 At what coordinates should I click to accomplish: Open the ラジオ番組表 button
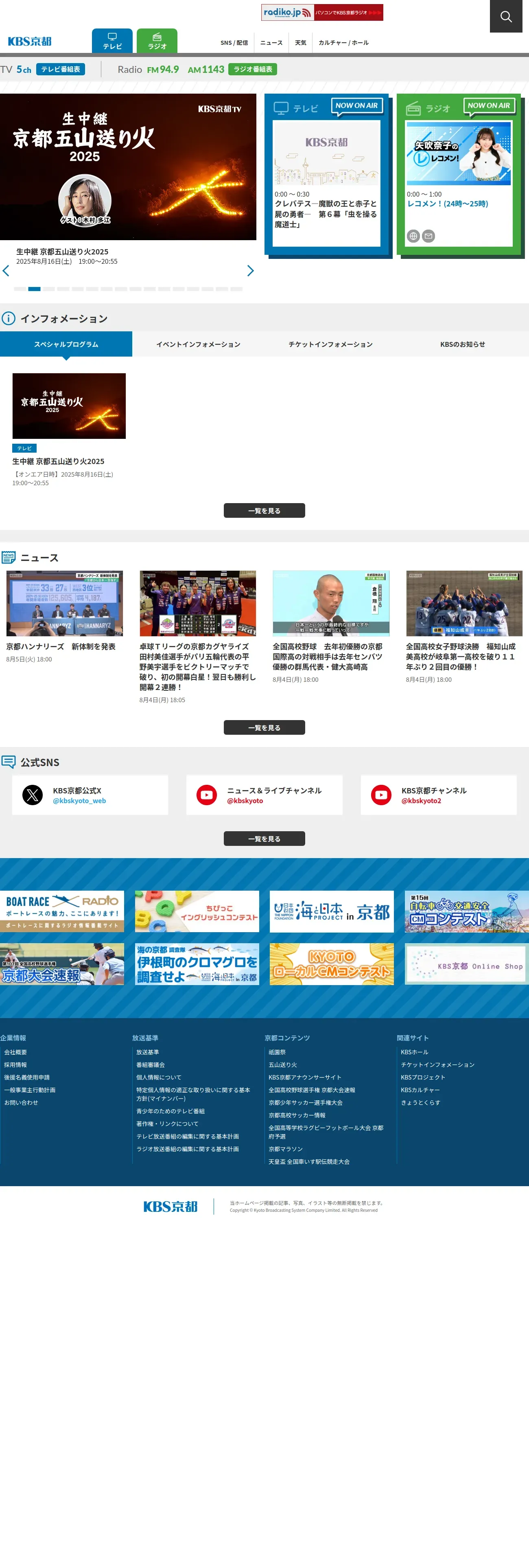tap(253, 69)
